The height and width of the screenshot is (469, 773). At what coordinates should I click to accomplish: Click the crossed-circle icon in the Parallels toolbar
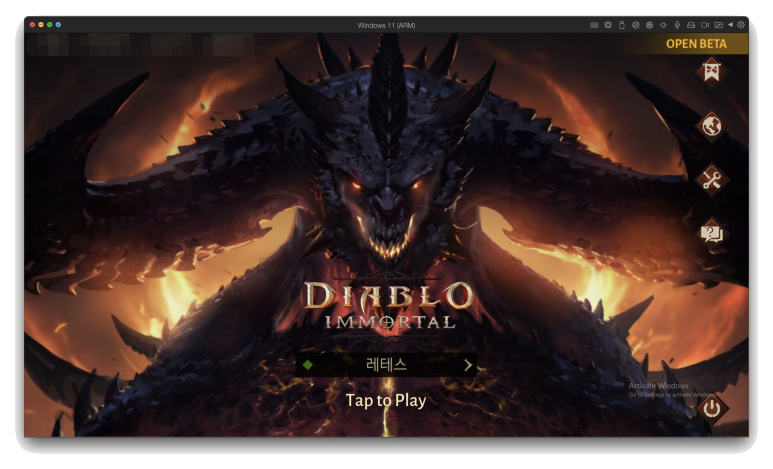point(635,25)
